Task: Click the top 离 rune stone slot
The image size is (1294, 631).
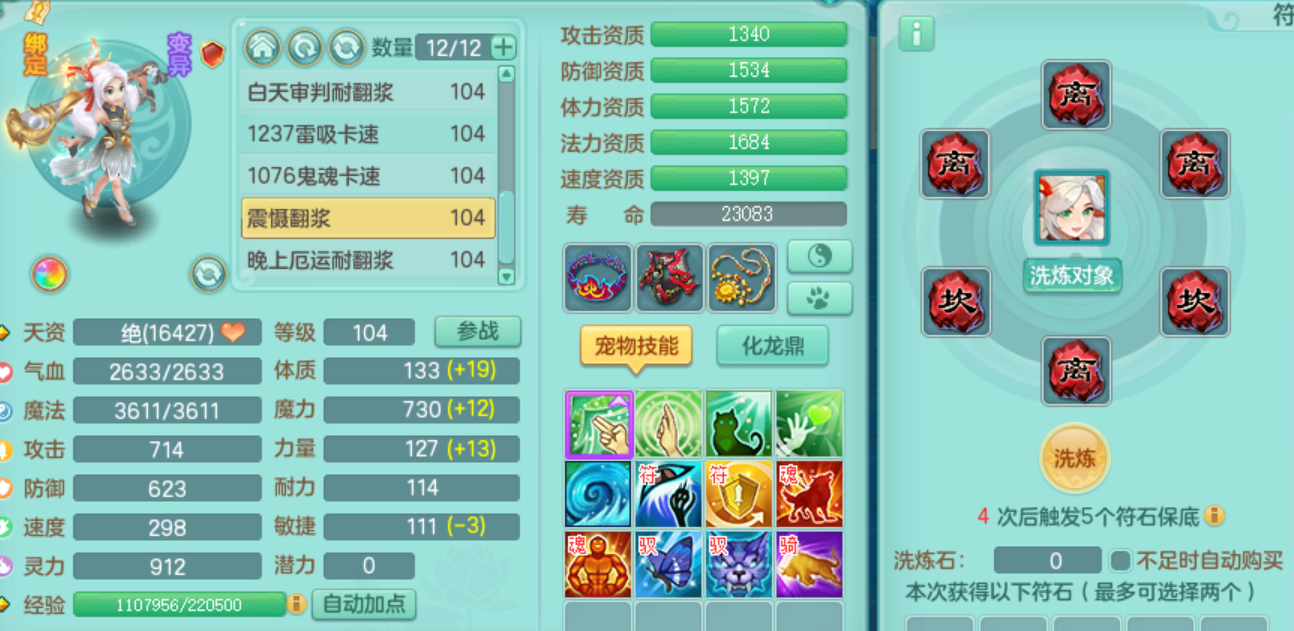Action: 1076,95
